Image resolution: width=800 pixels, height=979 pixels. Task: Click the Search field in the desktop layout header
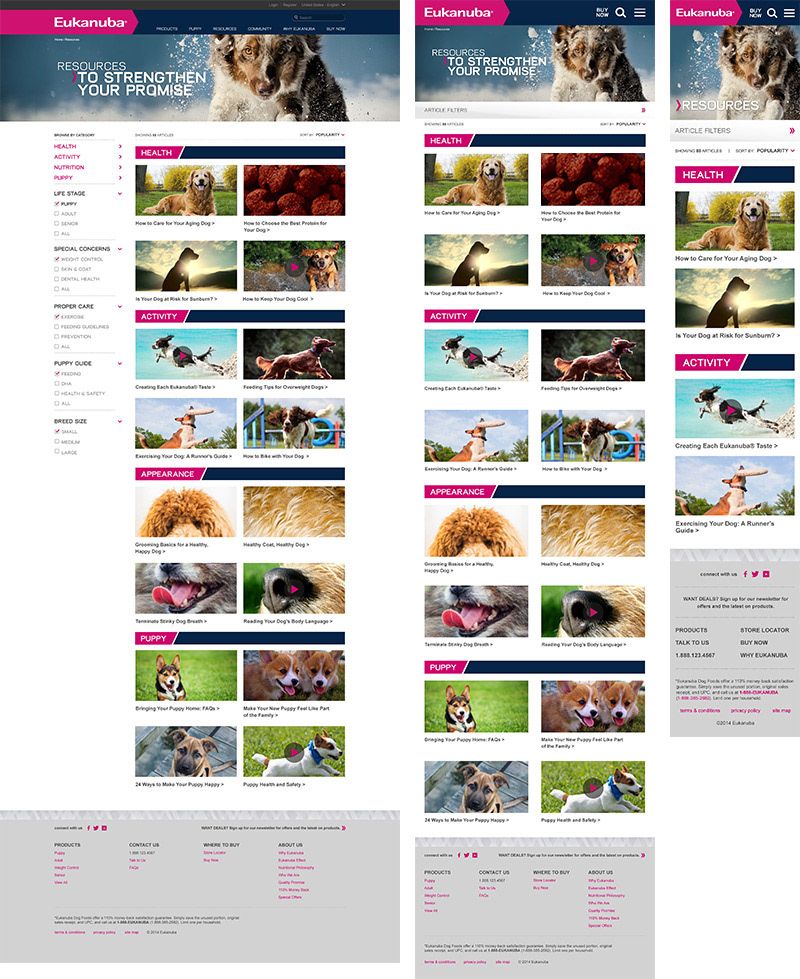(x=319, y=17)
